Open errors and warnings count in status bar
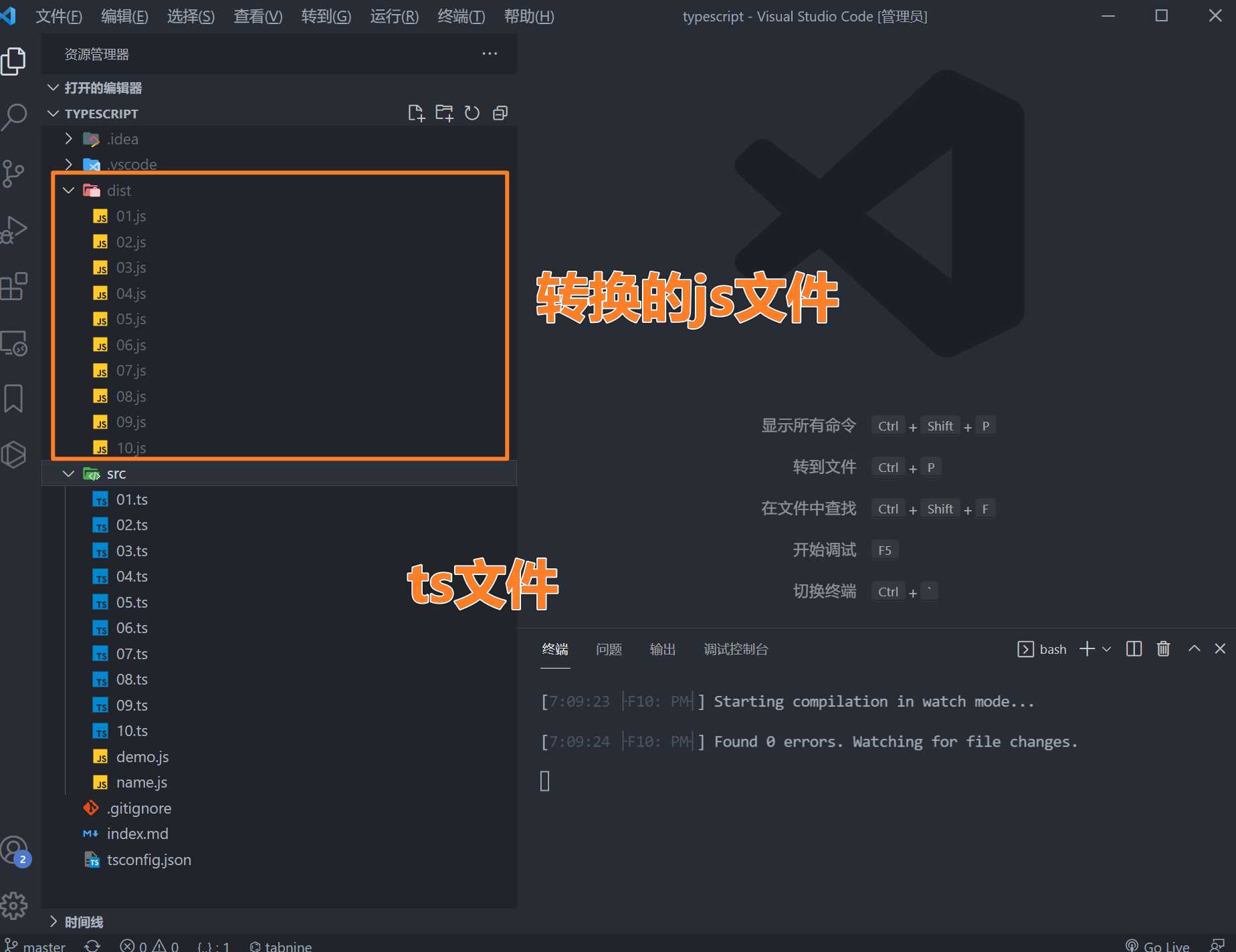This screenshot has width=1236, height=952. [149, 945]
